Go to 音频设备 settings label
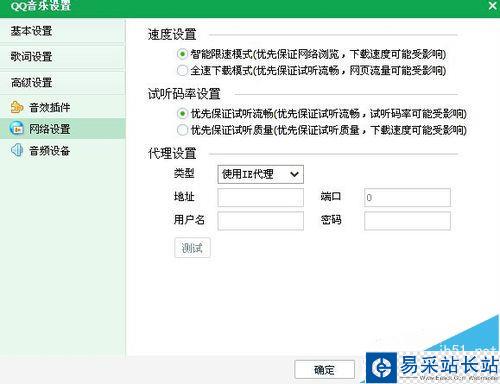The image size is (500, 384). [x=50, y=151]
